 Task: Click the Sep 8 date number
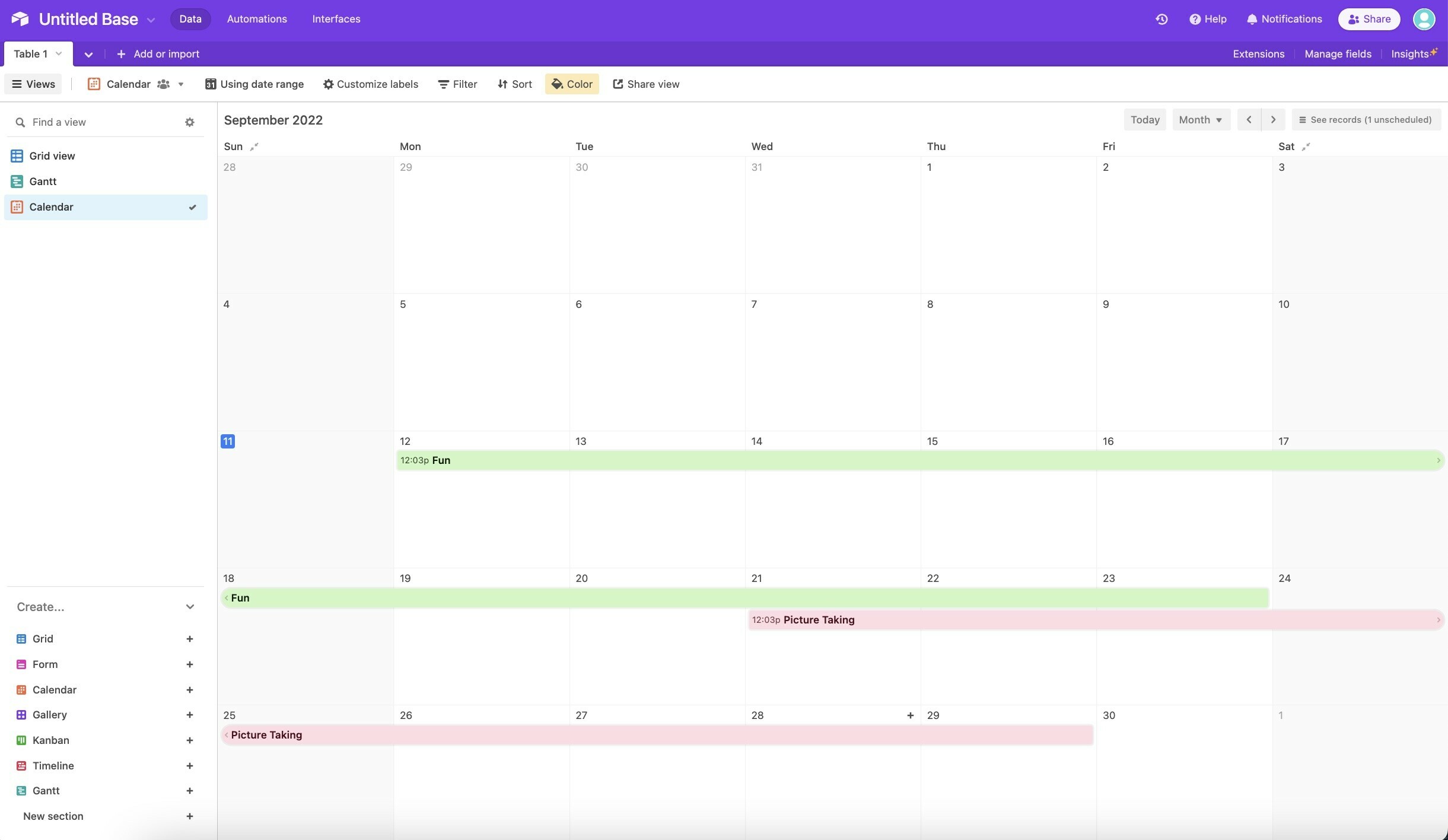click(930, 304)
